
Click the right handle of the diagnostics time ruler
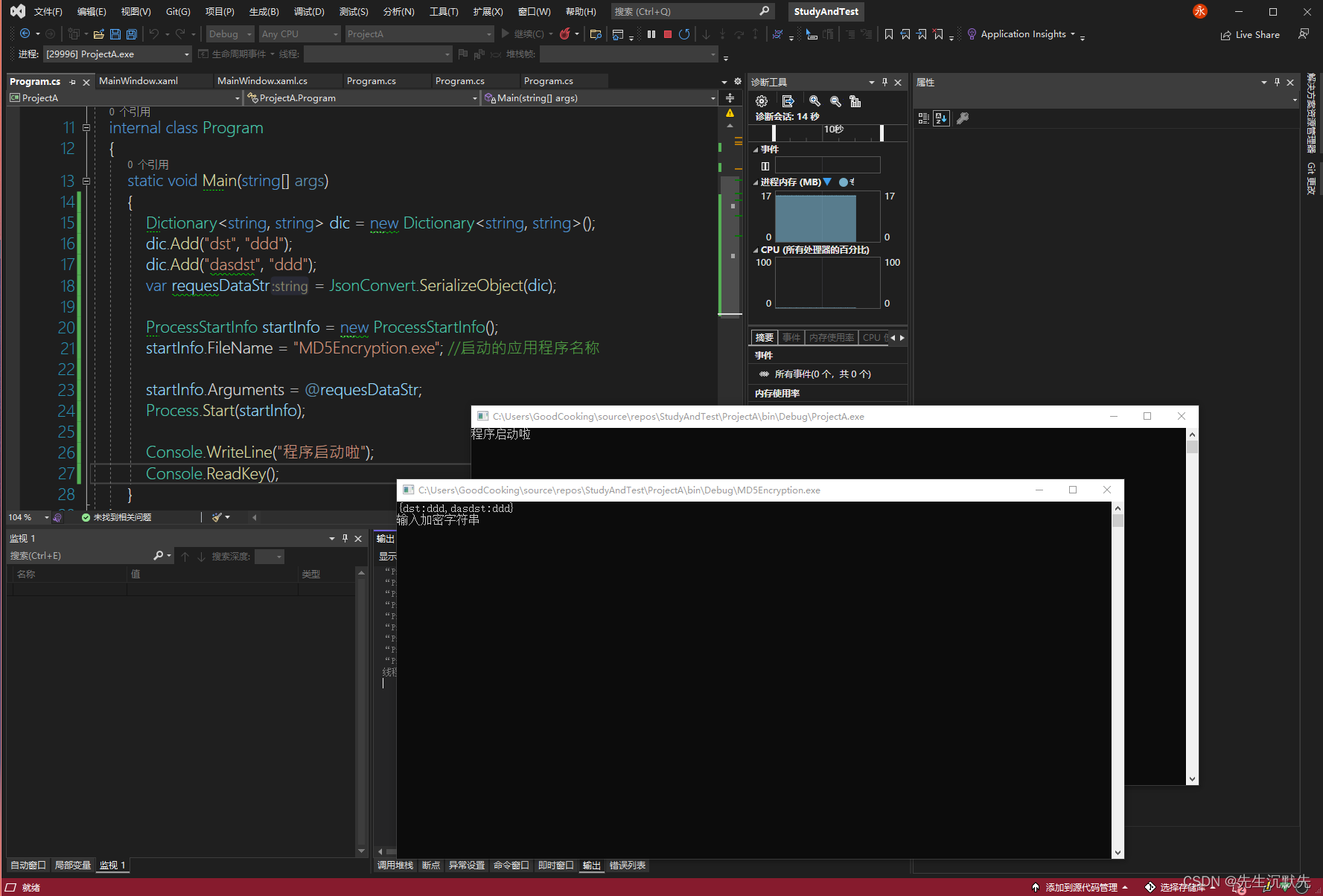click(x=882, y=132)
